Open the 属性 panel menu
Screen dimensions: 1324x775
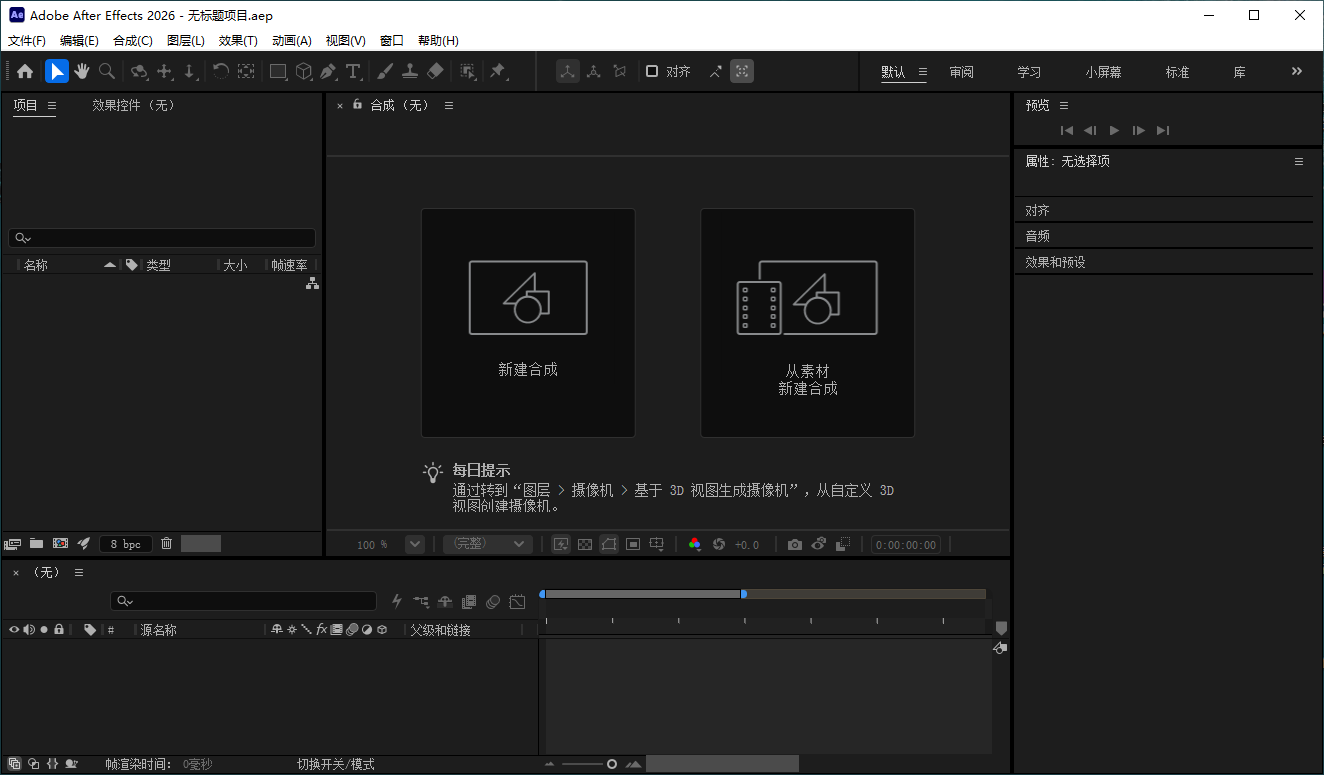pos(1299,161)
